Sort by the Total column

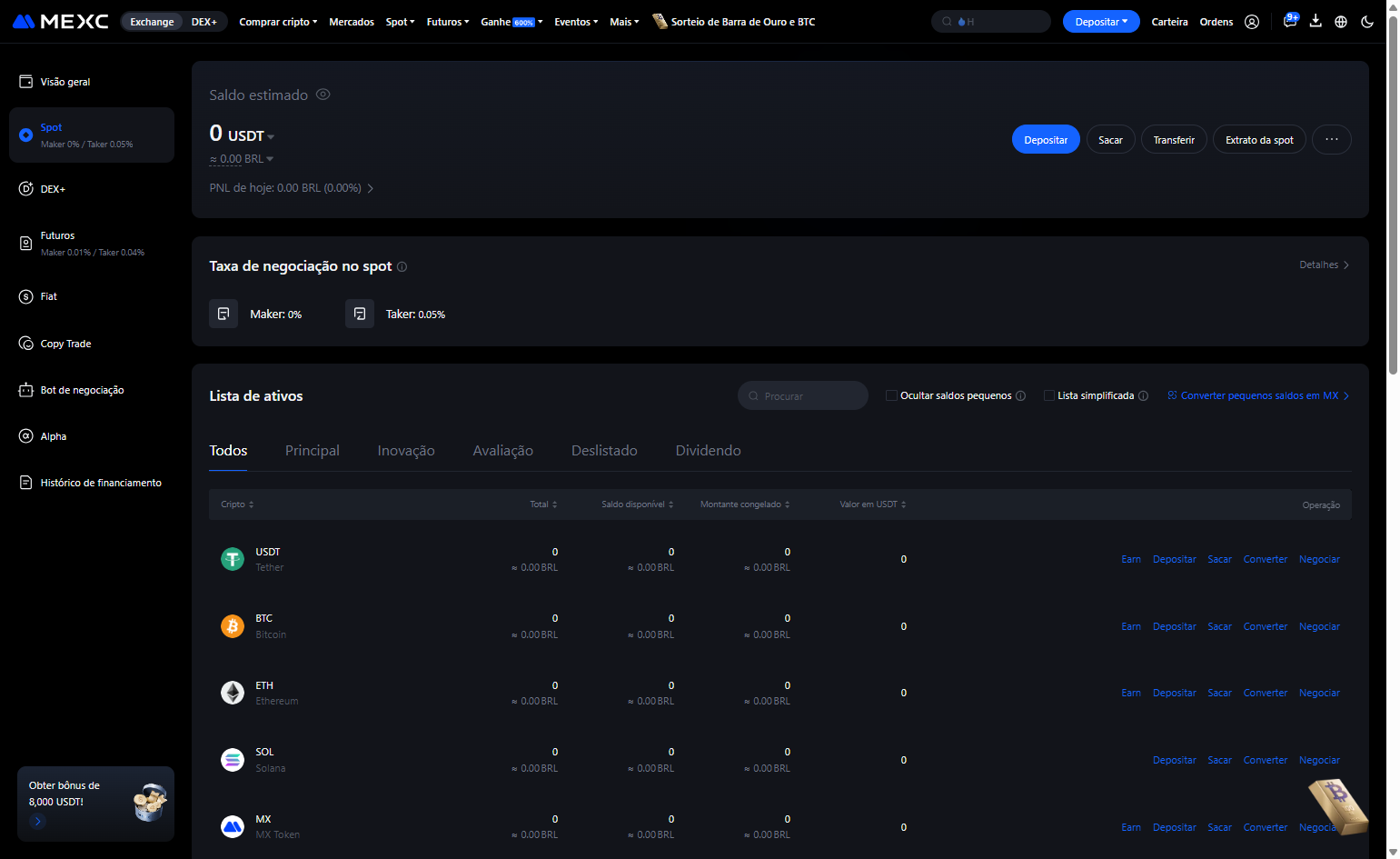click(543, 504)
